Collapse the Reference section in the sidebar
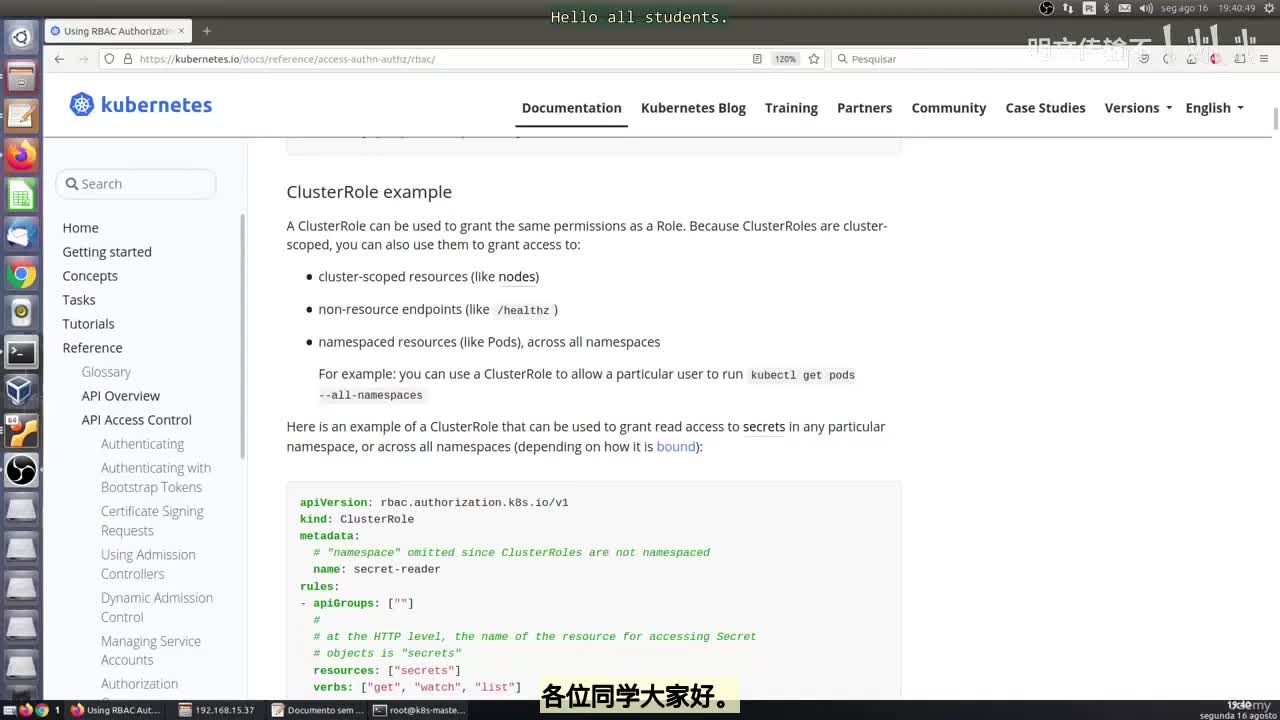The height and width of the screenshot is (720, 1280). coord(92,348)
